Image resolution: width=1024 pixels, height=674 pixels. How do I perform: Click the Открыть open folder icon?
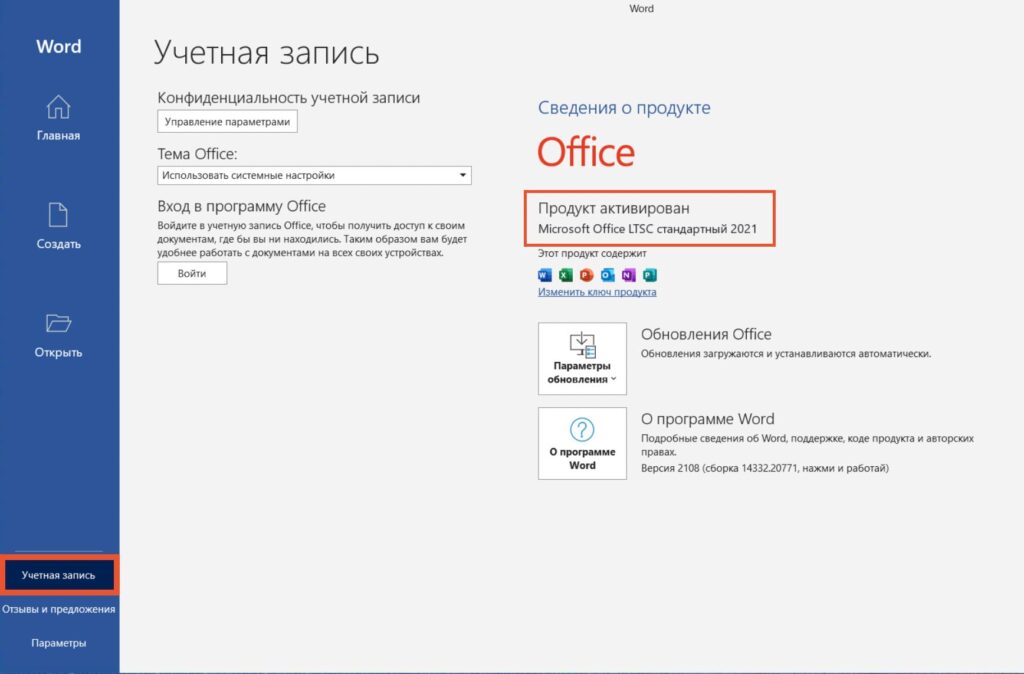[x=58, y=323]
